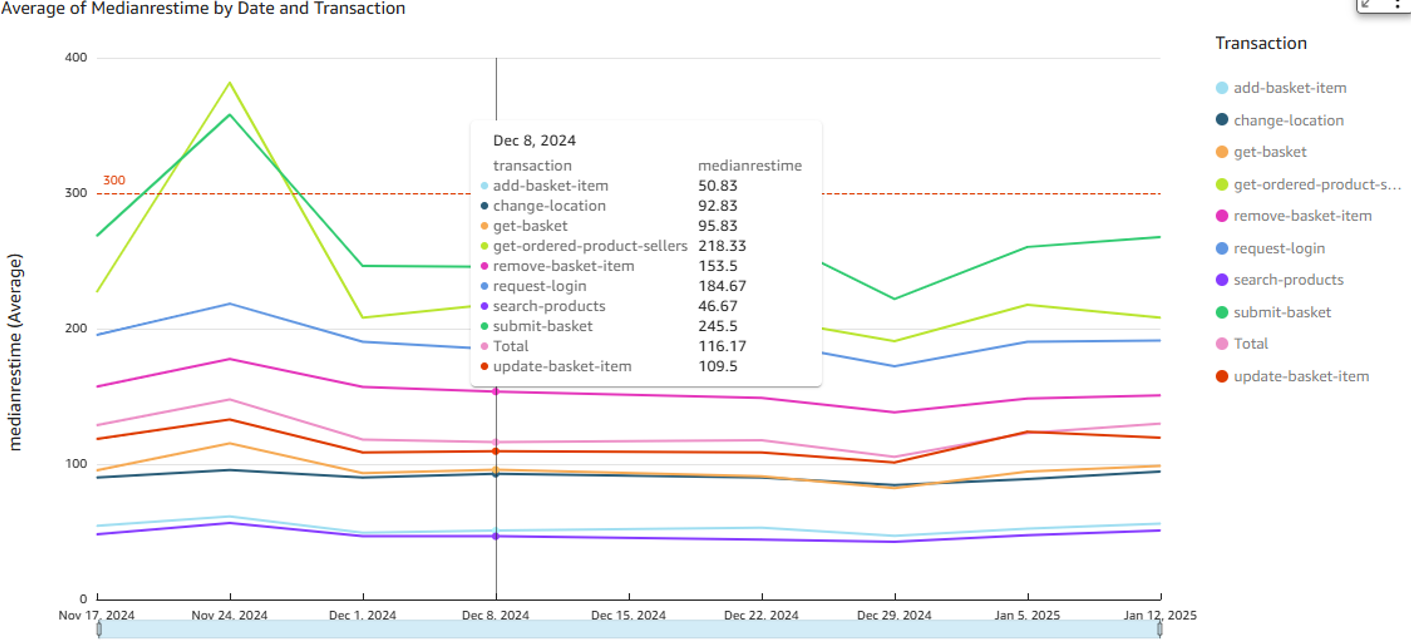Click the right handle of date range slider
Image resolution: width=1411 pixels, height=641 pixels.
pyautogui.click(x=1160, y=629)
